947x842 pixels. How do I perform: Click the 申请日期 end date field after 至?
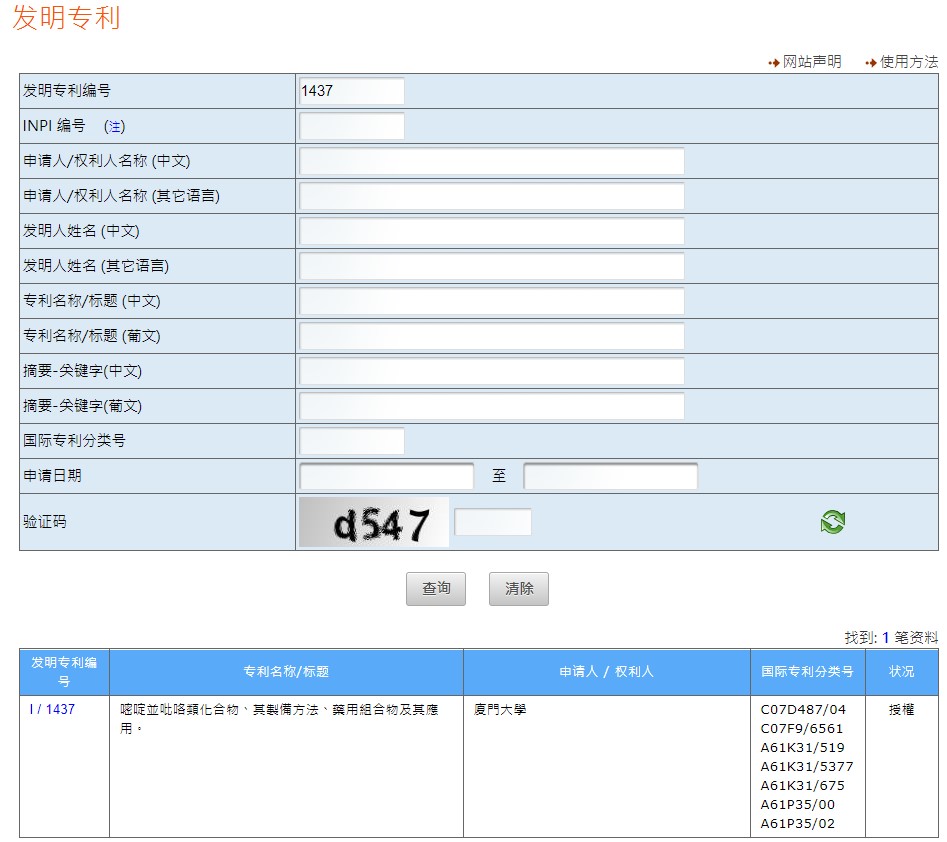click(611, 476)
